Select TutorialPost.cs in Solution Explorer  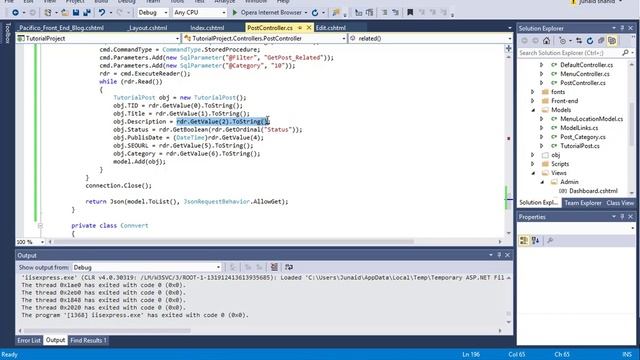(580, 146)
